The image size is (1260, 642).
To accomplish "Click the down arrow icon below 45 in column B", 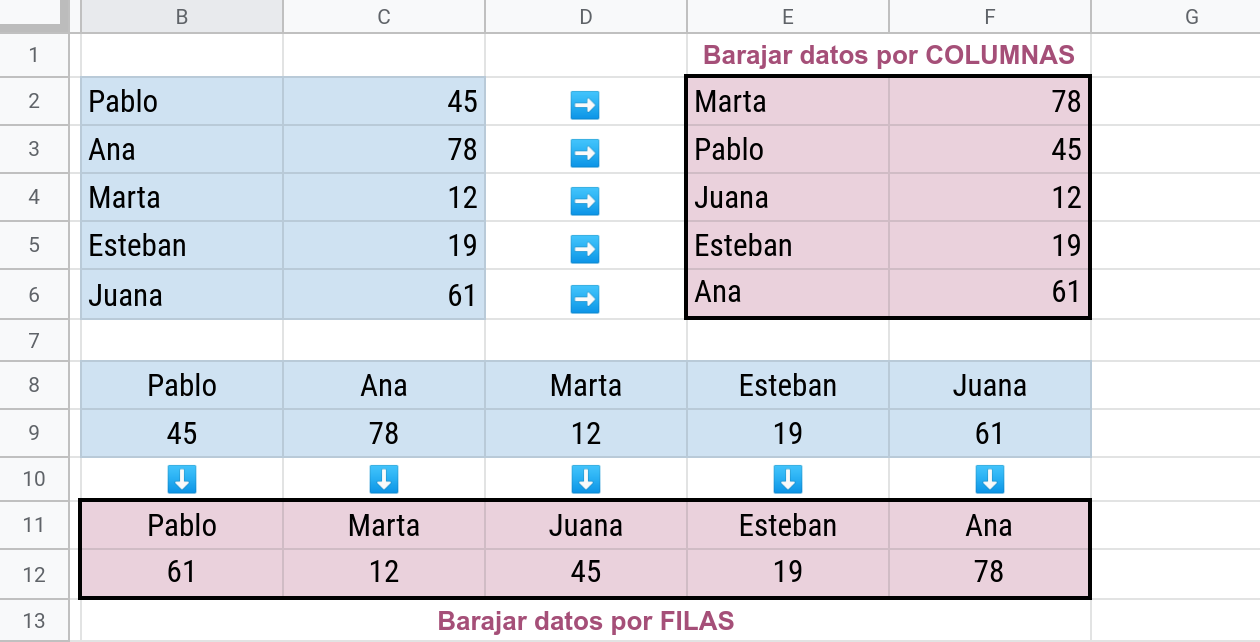I will coord(182,480).
